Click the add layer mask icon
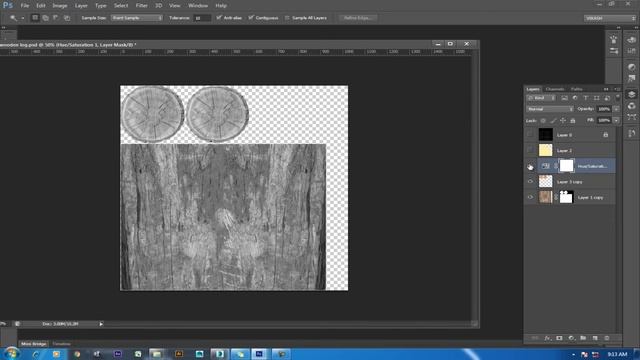640x360 pixels. 559,338
